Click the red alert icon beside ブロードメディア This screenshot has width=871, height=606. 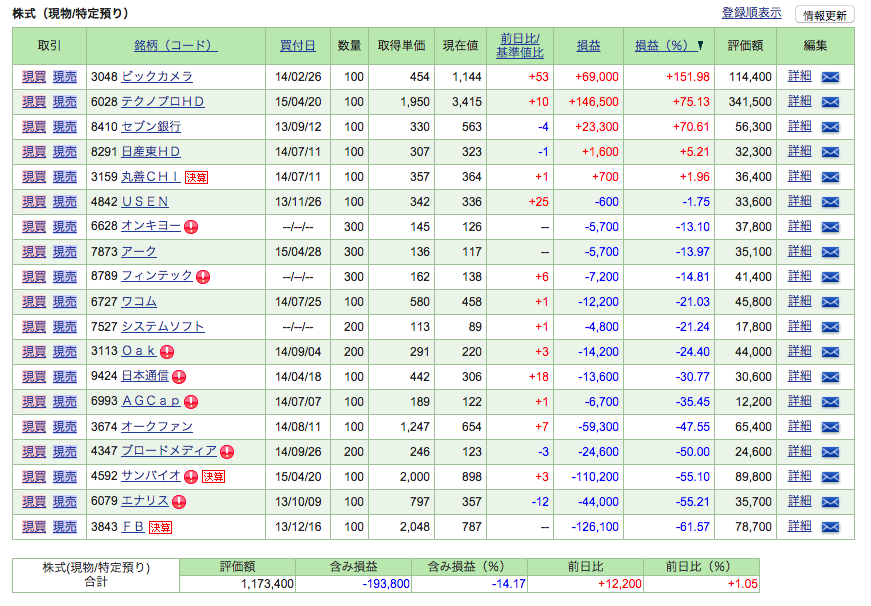tap(227, 452)
